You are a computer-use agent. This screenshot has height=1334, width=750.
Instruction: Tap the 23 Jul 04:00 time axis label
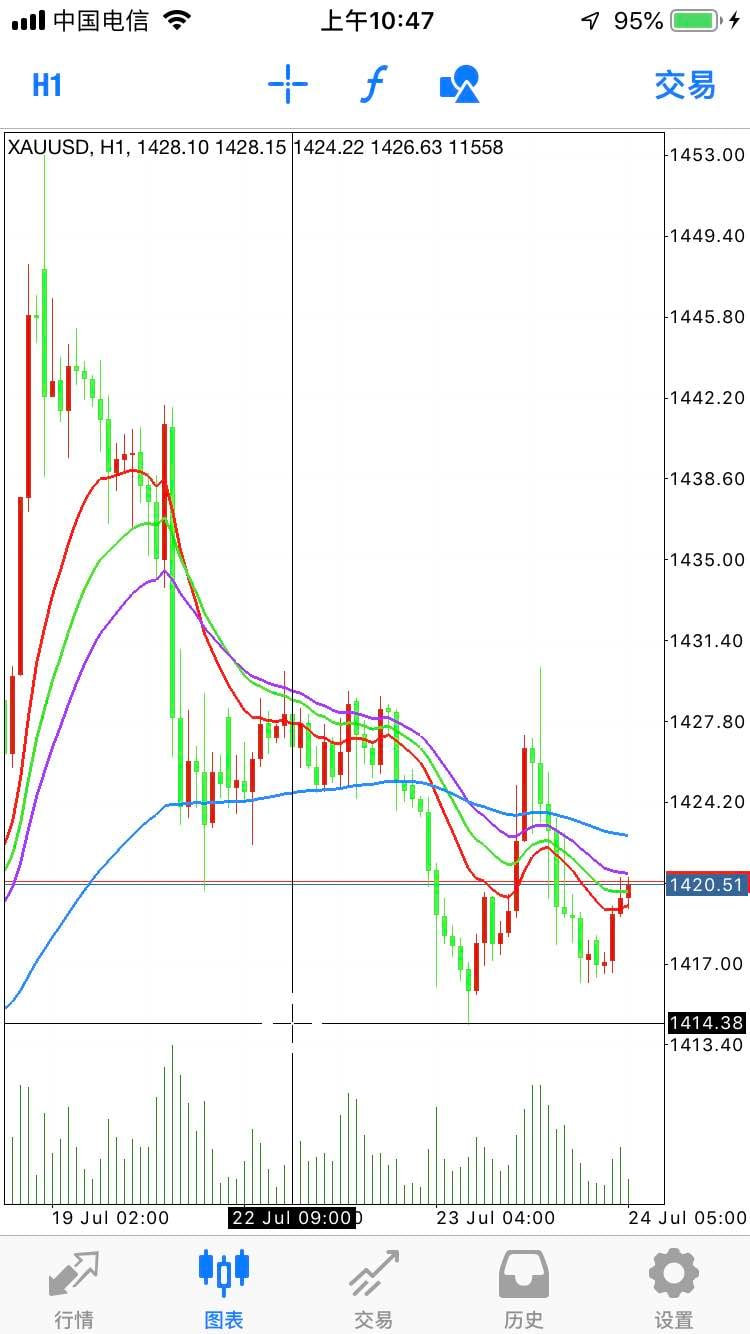(495, 1218)
